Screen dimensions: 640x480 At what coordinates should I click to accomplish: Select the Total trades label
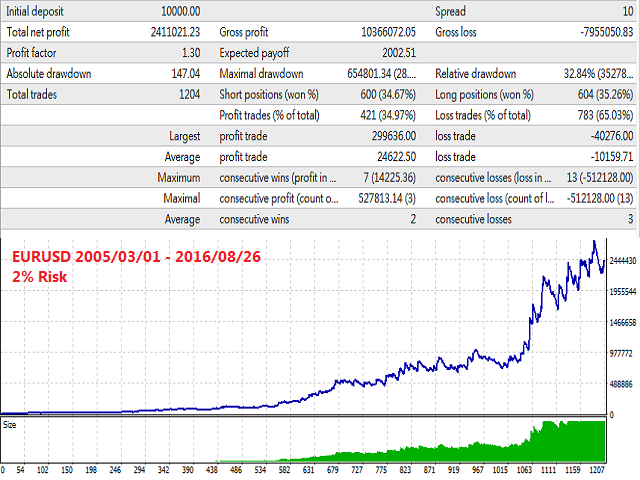tap(31, 94)
